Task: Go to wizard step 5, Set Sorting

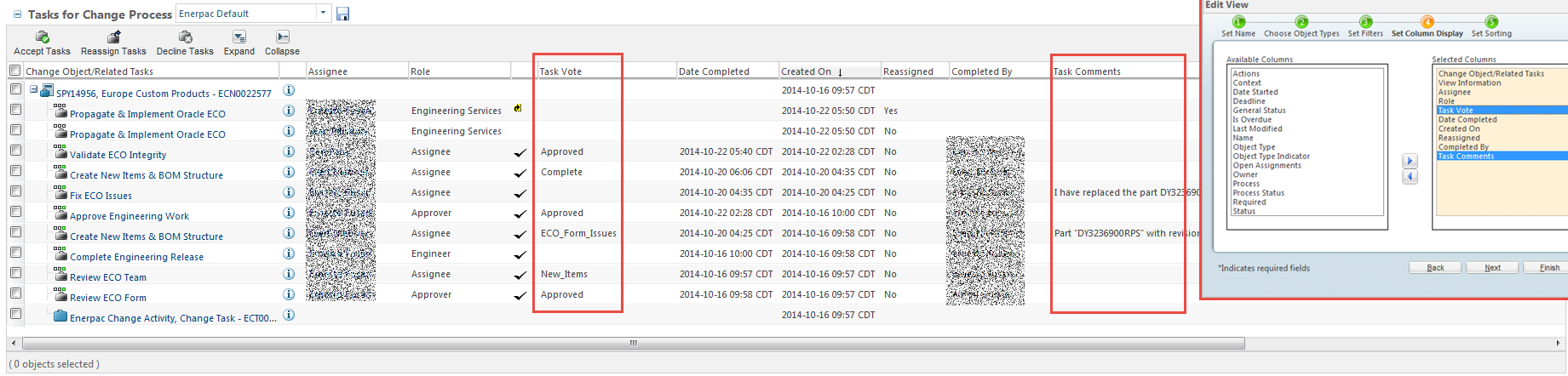Action: (x=1491, y=22)
